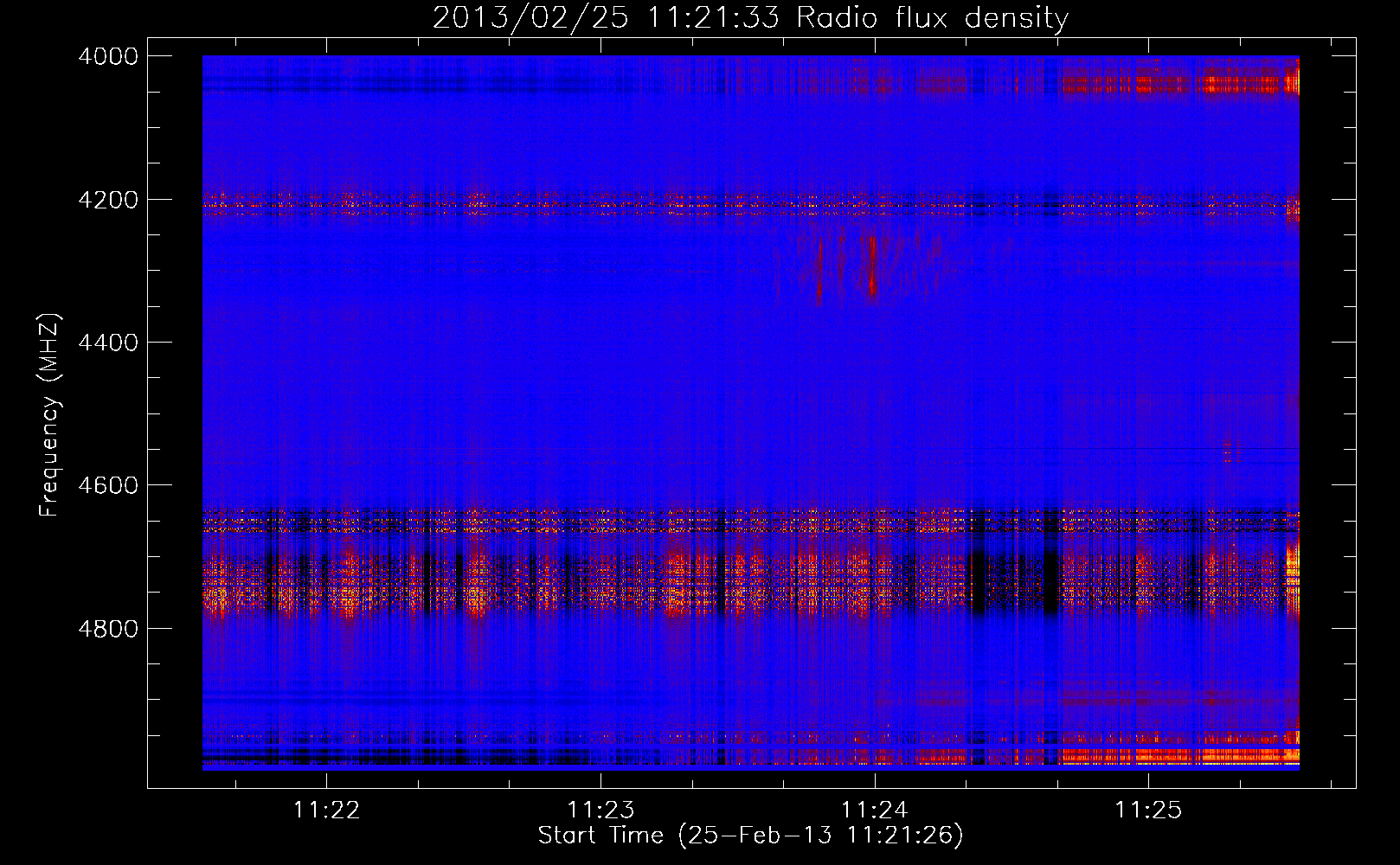Click the 4200 frequency tick label
Screen dimensions: 1400x865
point(108,200)
